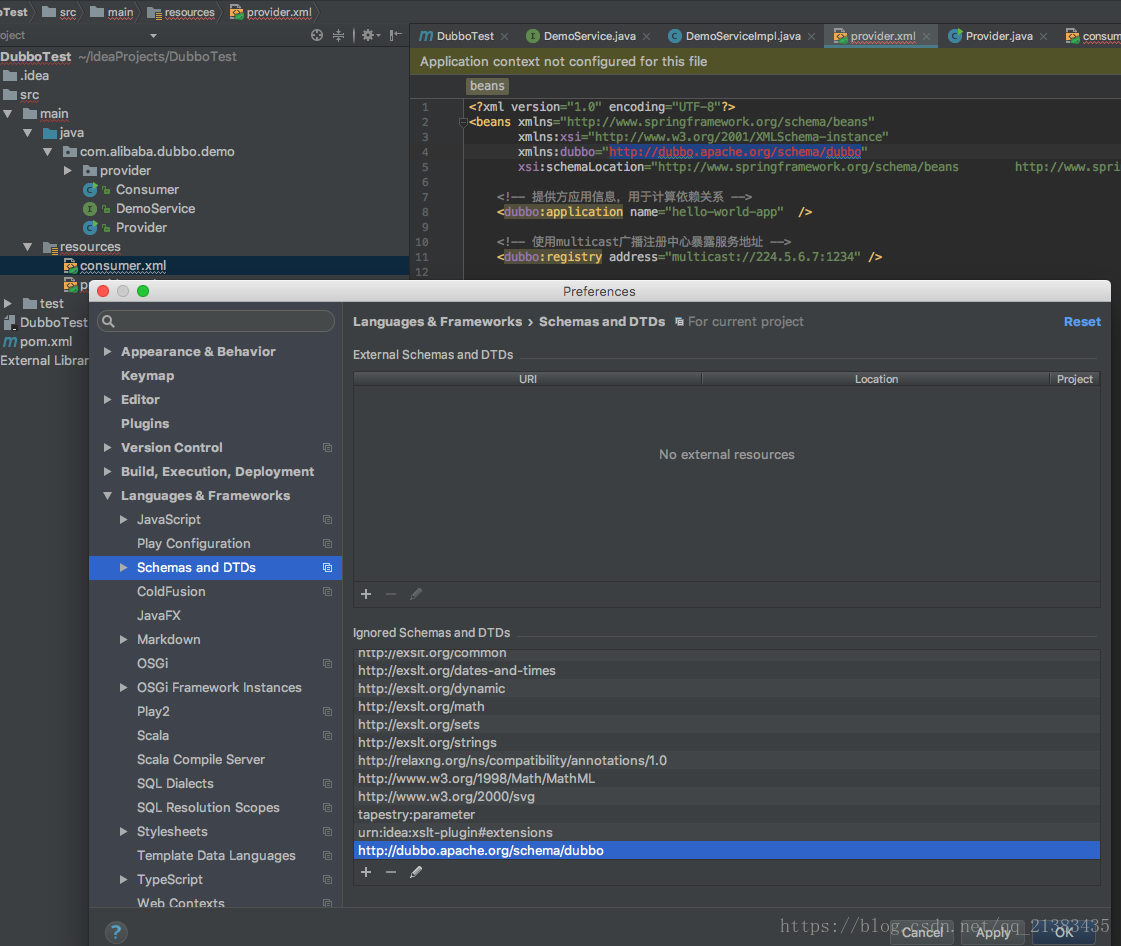Open JavaFX preferences page
Viewport: 1121px width, 946px height.
(x=159, y=616)
